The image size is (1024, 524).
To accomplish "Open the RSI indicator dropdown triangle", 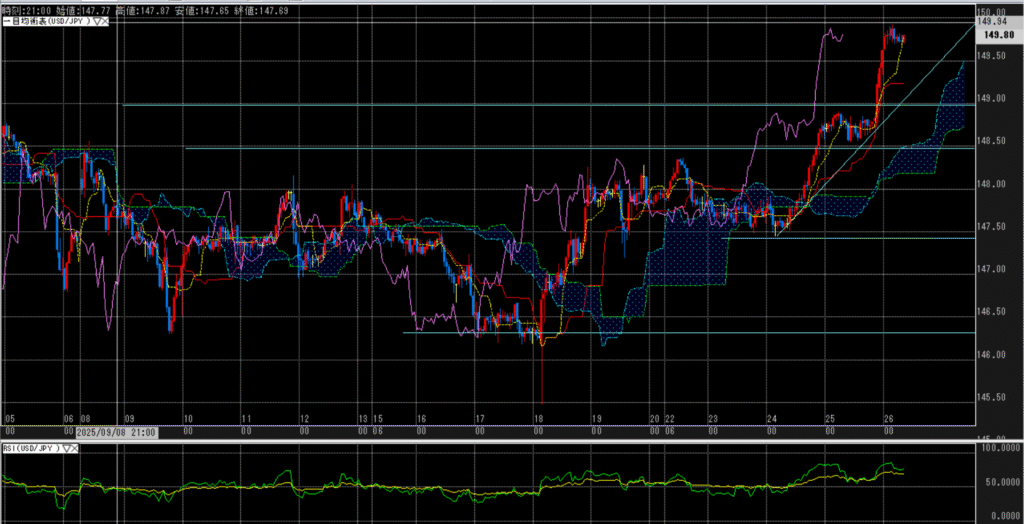I will [67, 449].
